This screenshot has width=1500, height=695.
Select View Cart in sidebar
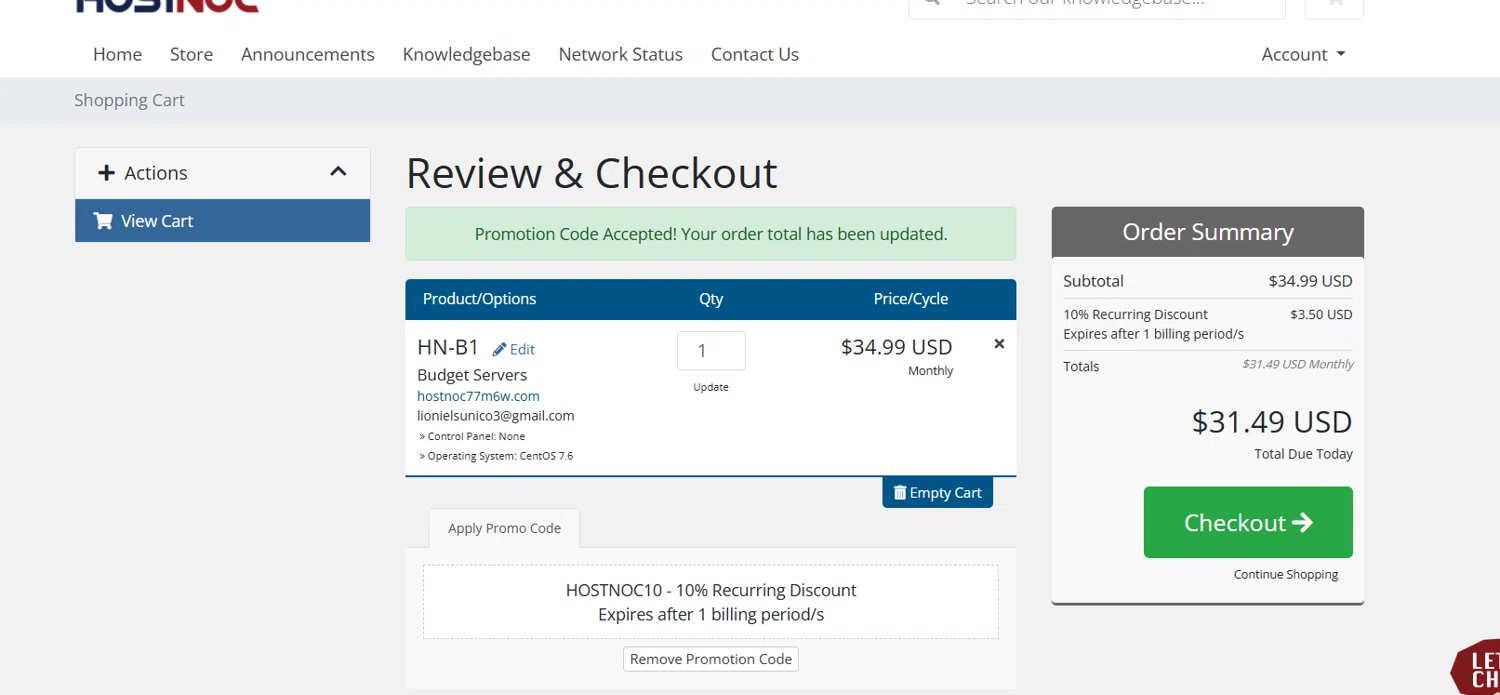[222, 221]
